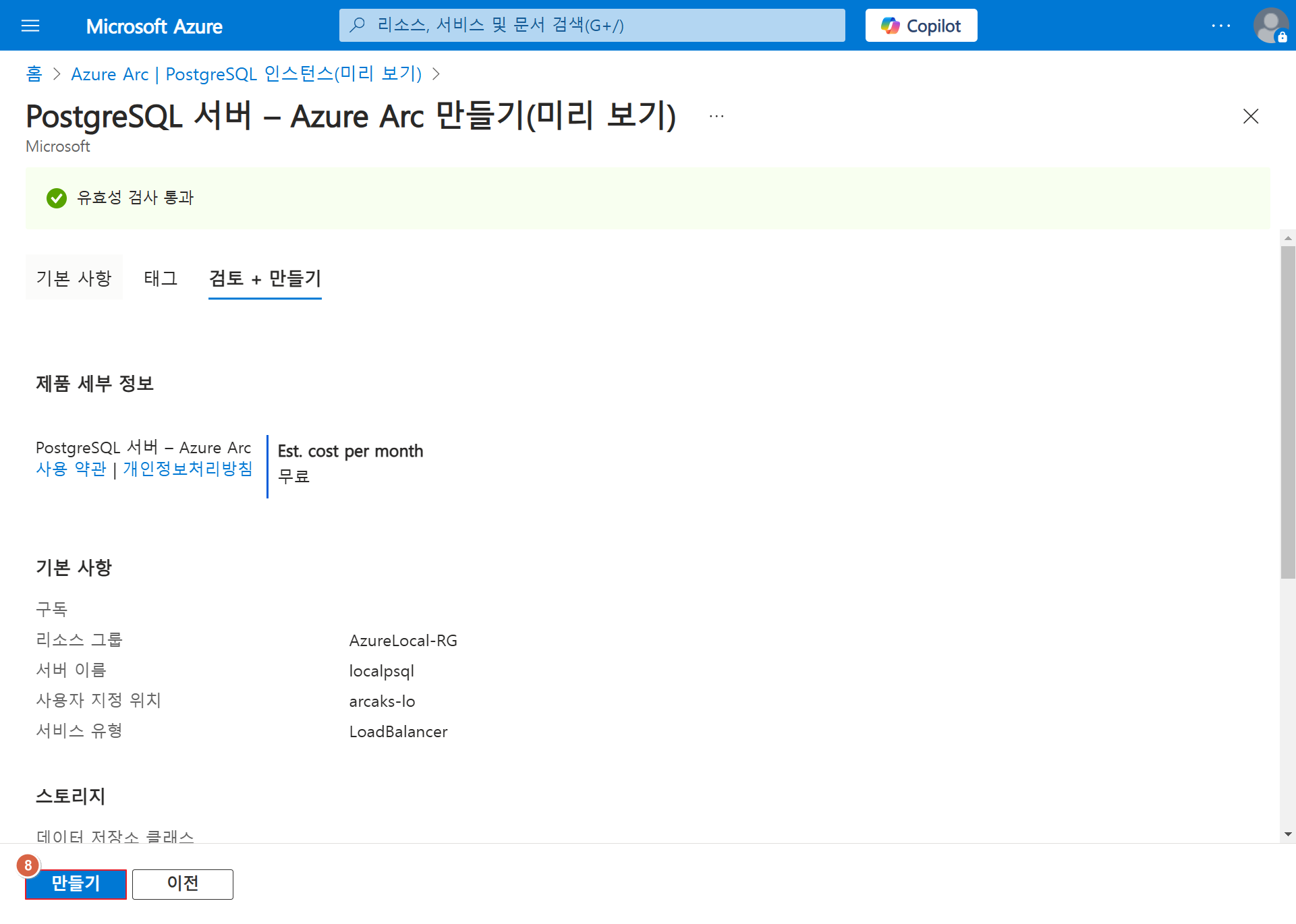Select the 검토 + 만들기 tab
This screenshot has height=924, width=1296.
[264, 278]
